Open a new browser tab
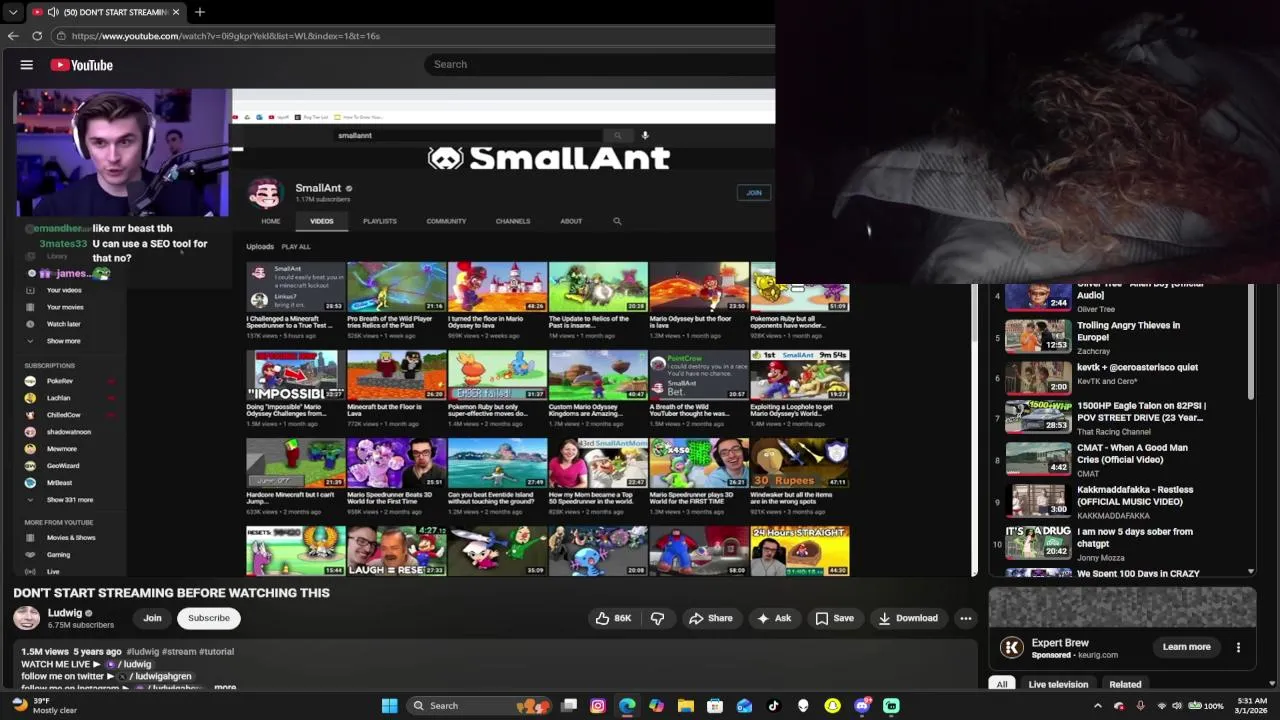This screenshot has width=1280, height=720. (x=200, y=12)
